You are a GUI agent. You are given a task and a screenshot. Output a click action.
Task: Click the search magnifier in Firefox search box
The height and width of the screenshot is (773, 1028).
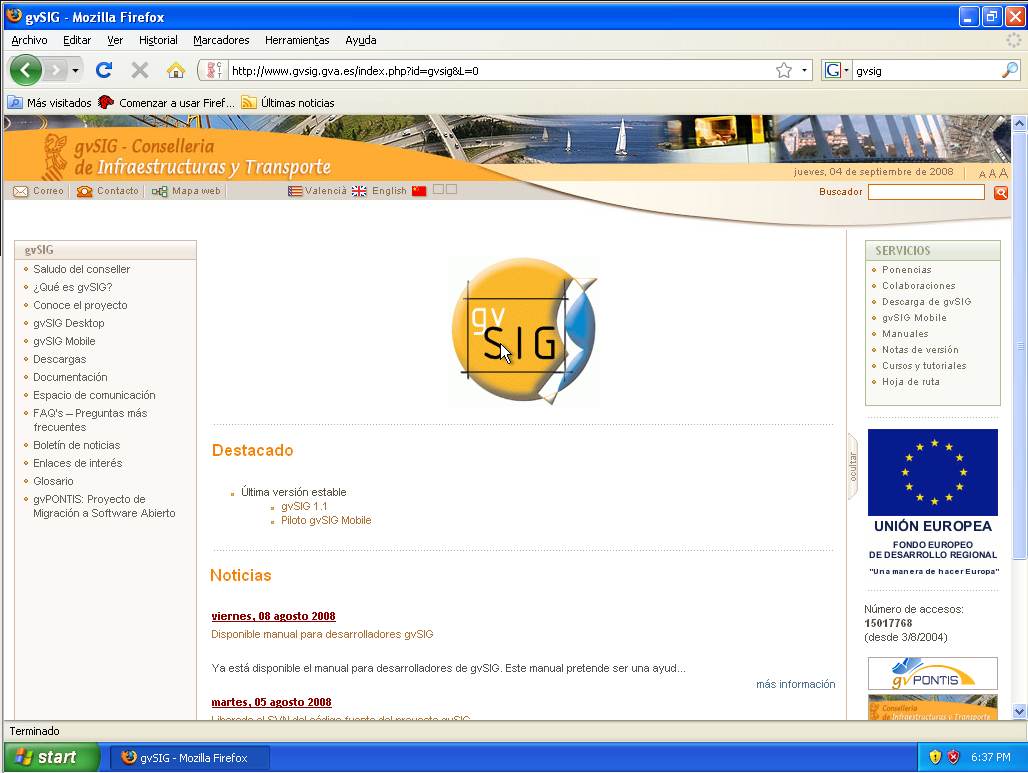1009,70
